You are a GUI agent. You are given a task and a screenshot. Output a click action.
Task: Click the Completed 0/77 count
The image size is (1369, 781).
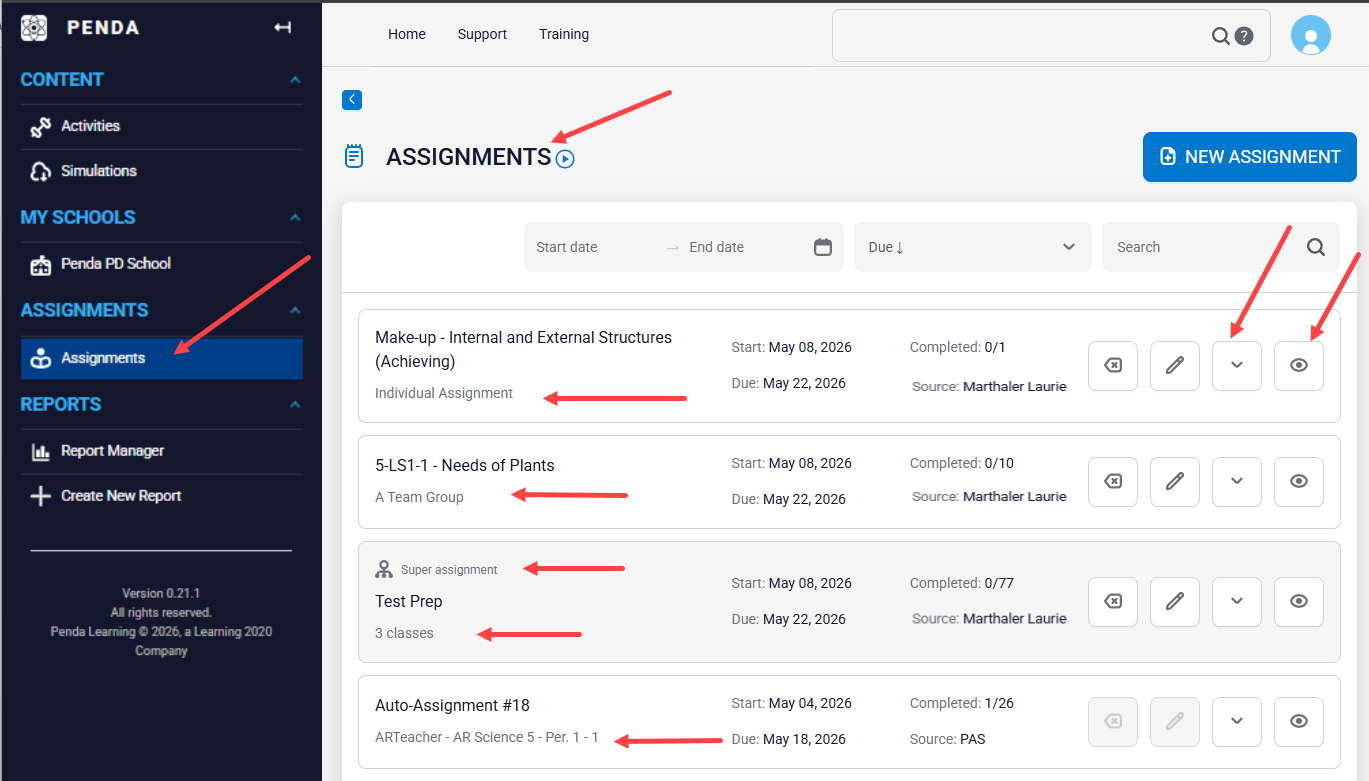(x=962, y=583)
